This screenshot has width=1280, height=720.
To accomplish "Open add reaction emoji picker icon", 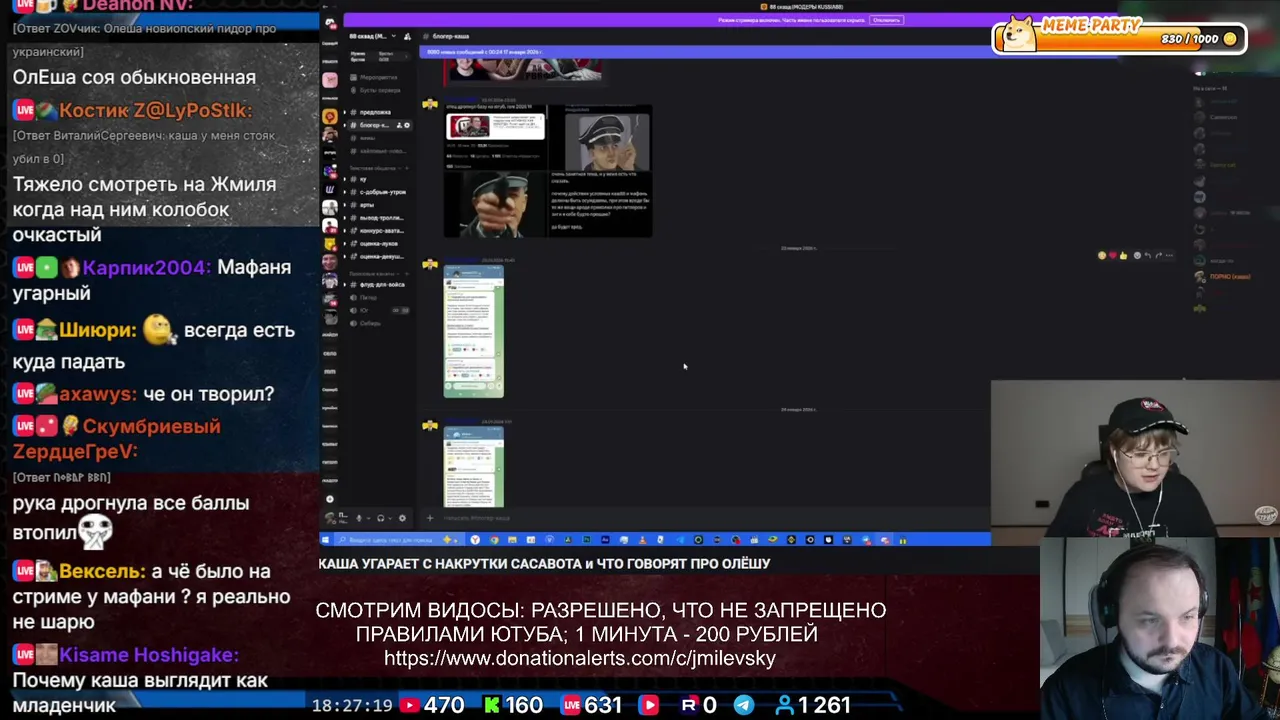I will 1137,256.
